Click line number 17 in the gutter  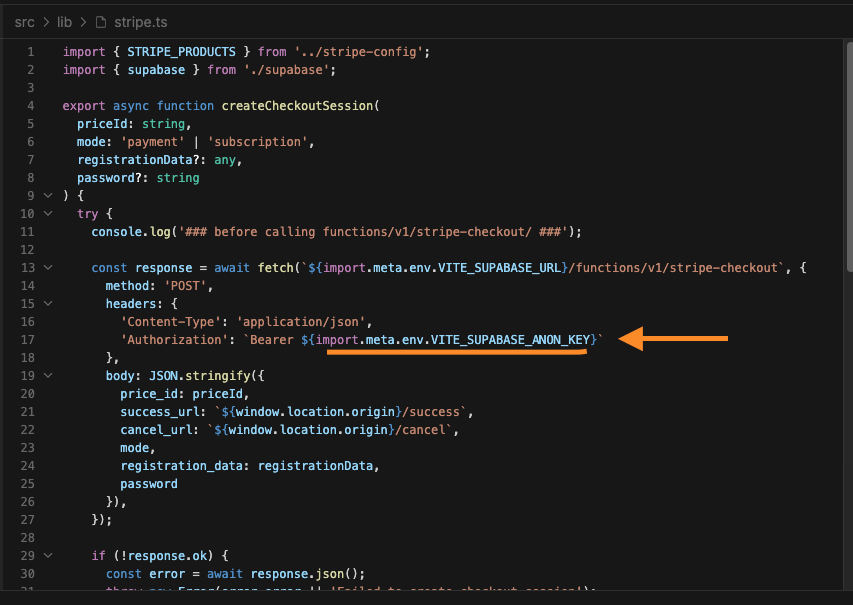28,339
